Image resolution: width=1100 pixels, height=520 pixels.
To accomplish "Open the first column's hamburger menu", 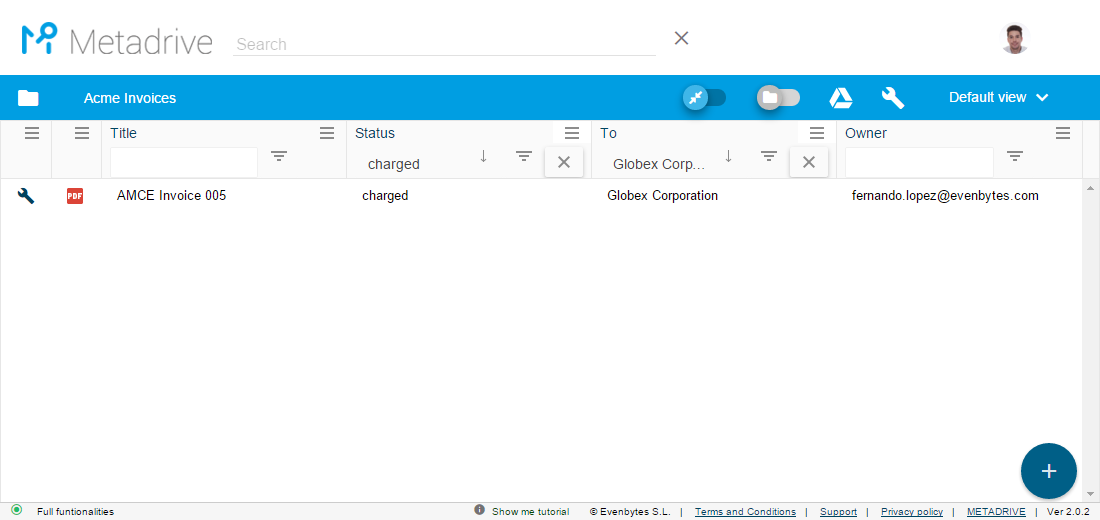I will [32, 133].
